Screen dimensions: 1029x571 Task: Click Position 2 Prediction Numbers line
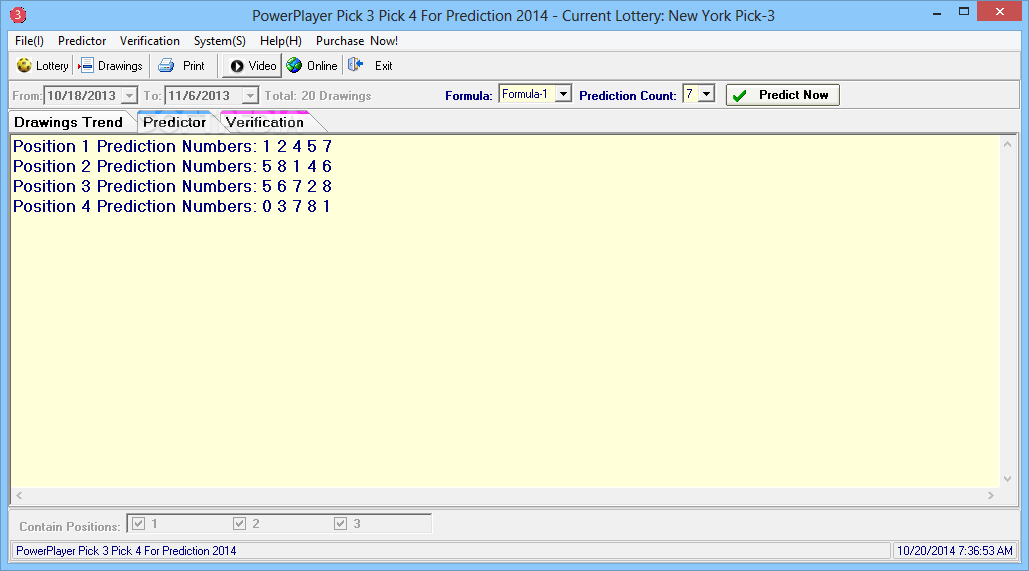click(x=173, y=166)
